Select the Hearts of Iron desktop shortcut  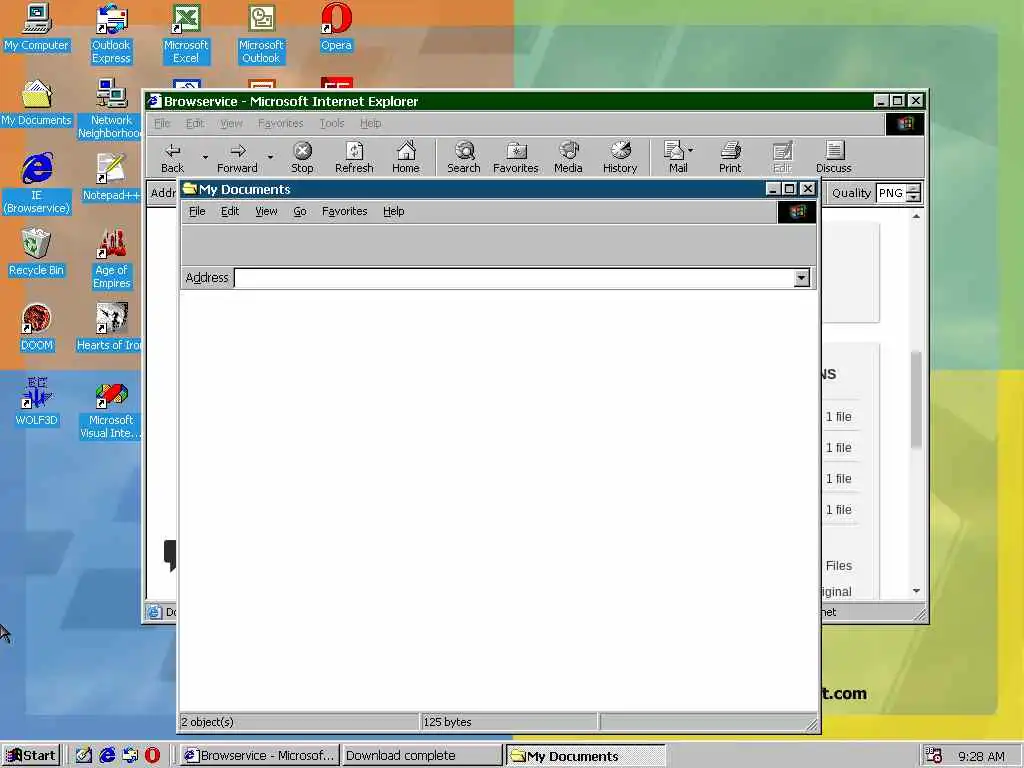(109, 328)
